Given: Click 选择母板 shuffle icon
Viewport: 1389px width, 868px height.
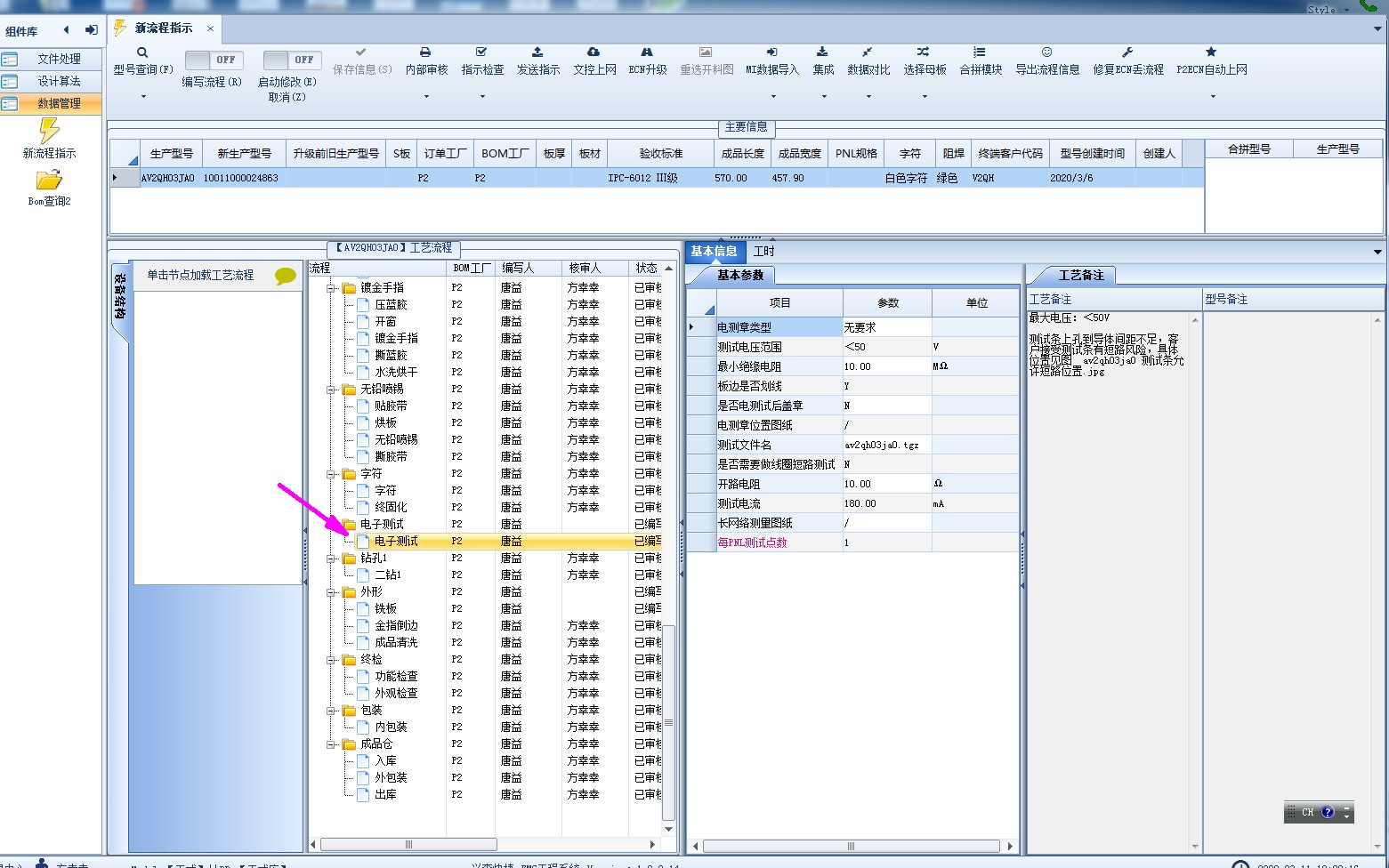Looking at the screenshot, I should (924, 52).
